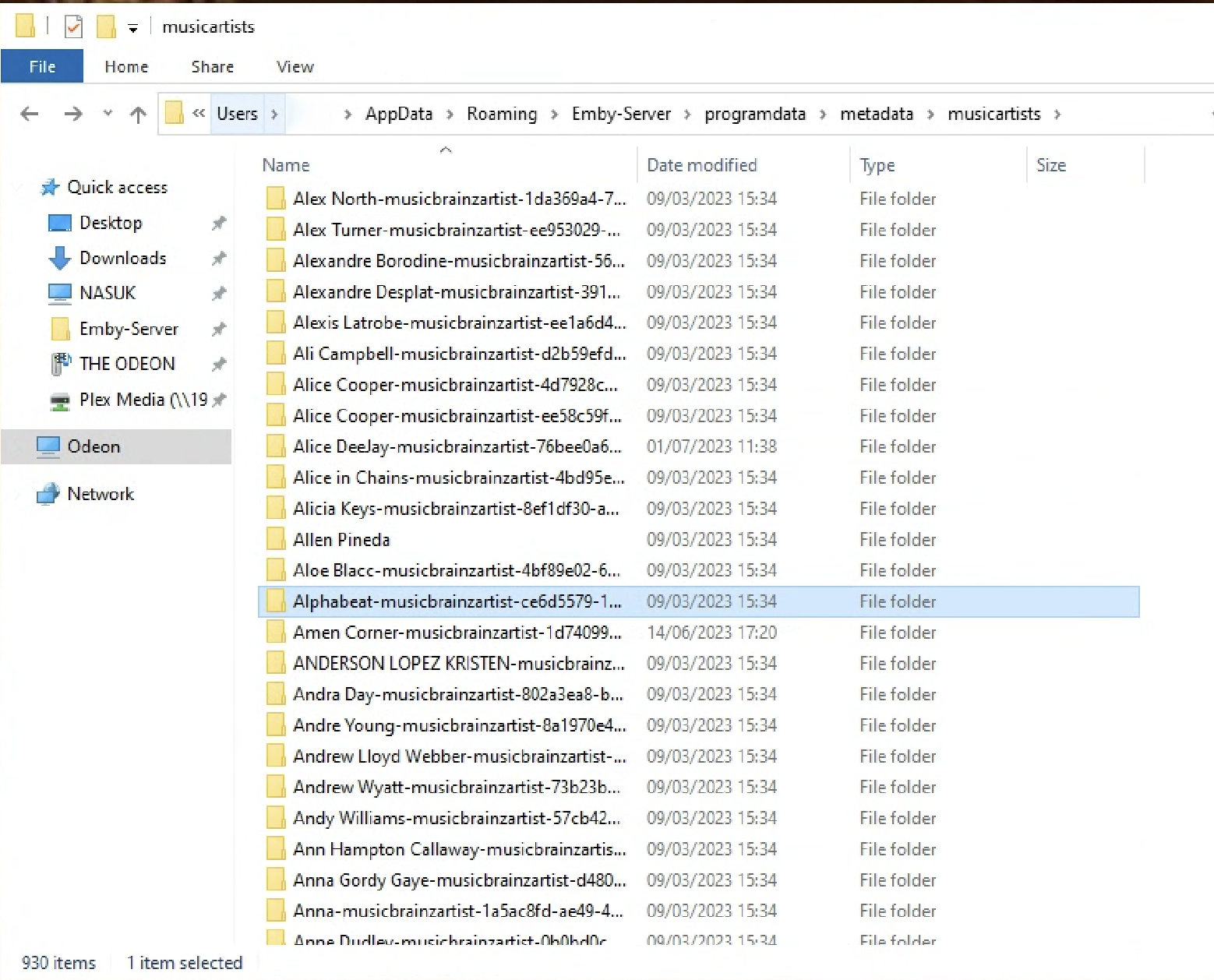This screenshot has height=980, width=1214.
Task: Sort by the Date modified column
Action: click(701, 165)
